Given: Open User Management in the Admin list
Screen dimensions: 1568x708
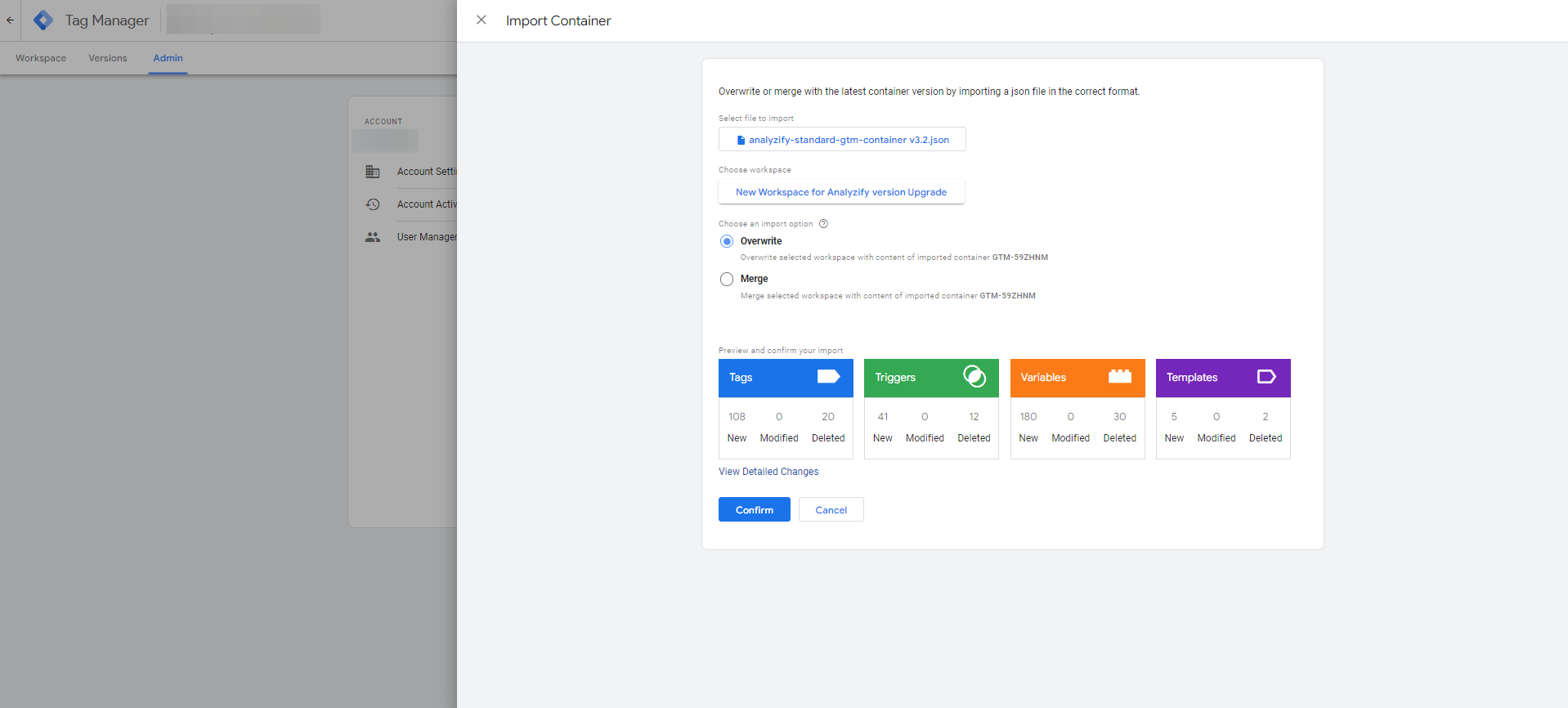Looking at the screenshot, I should pos(427,237).
